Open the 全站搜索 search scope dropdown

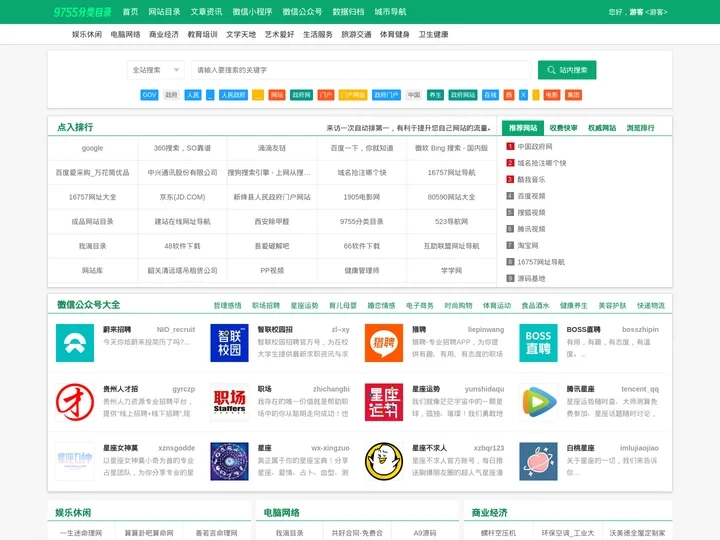[156, 70]
